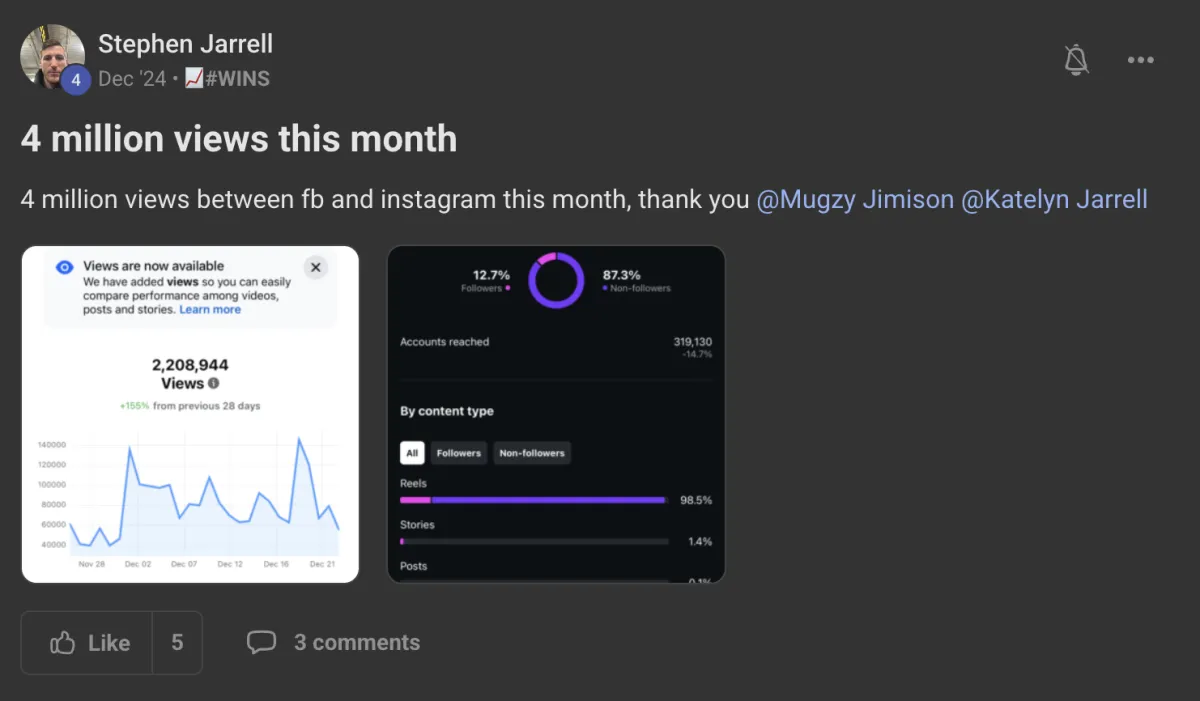This screenshot has height=701, width=1200.
Task: View the 5 likes count
Action: coord(177,643)
